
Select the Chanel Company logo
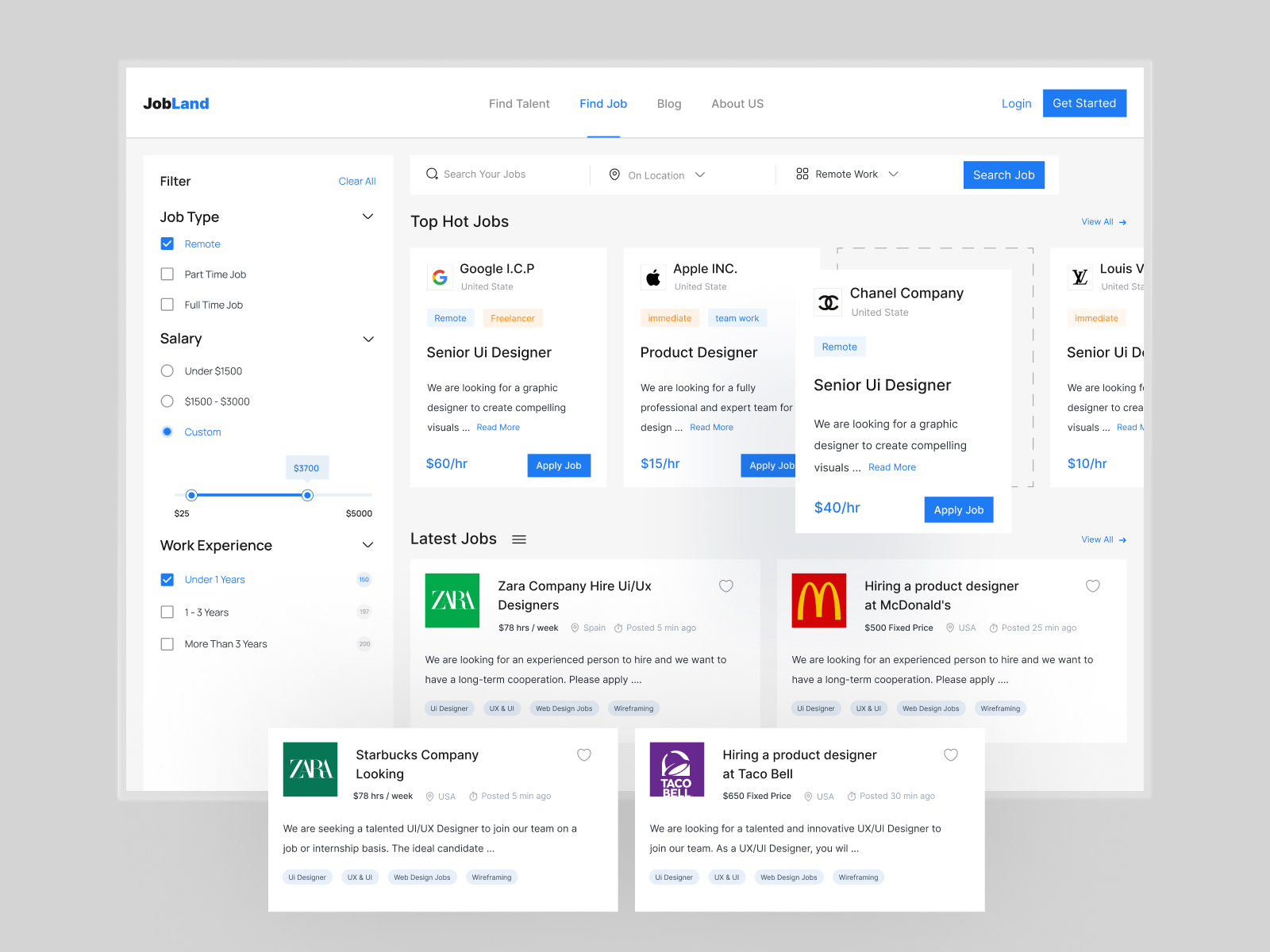point(828,301)
